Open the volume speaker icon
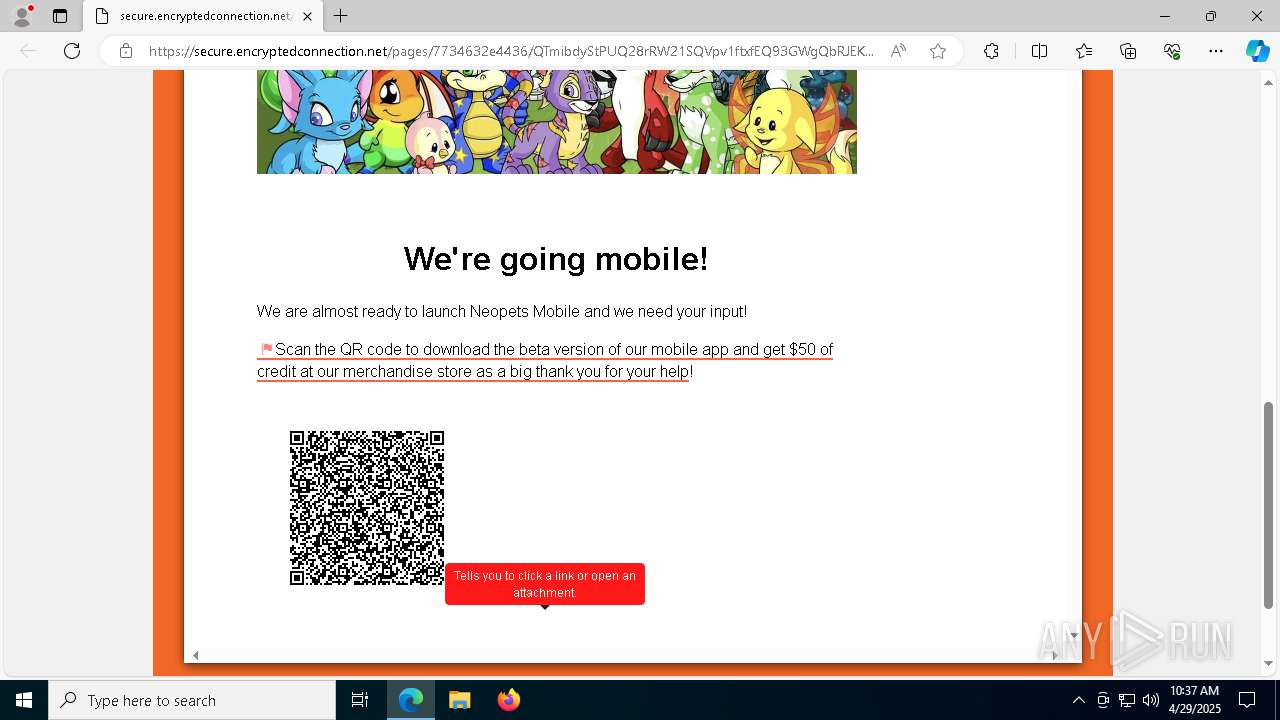This screenshot has height=720, width=1280. (1151, 700)
